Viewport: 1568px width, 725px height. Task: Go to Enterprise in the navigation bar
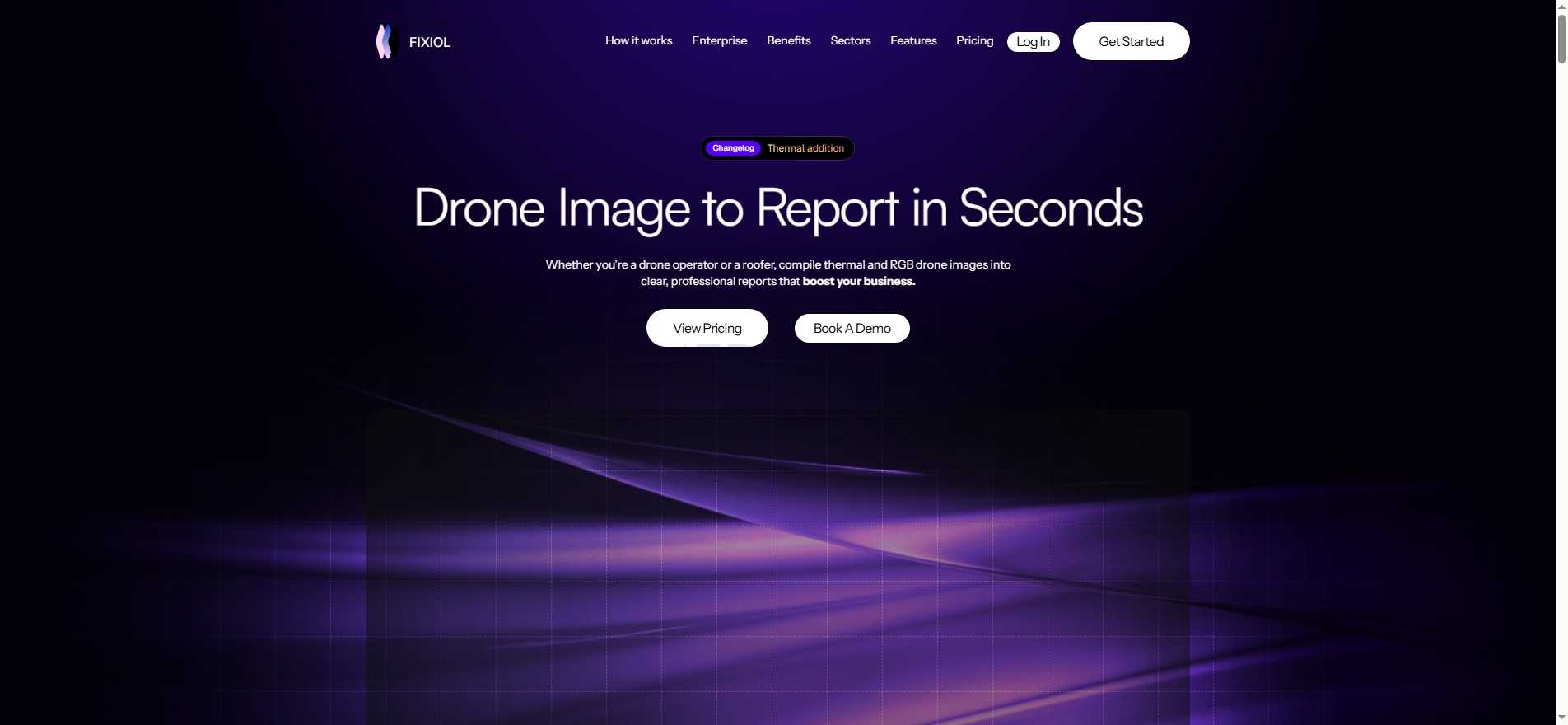click(719, 40)
